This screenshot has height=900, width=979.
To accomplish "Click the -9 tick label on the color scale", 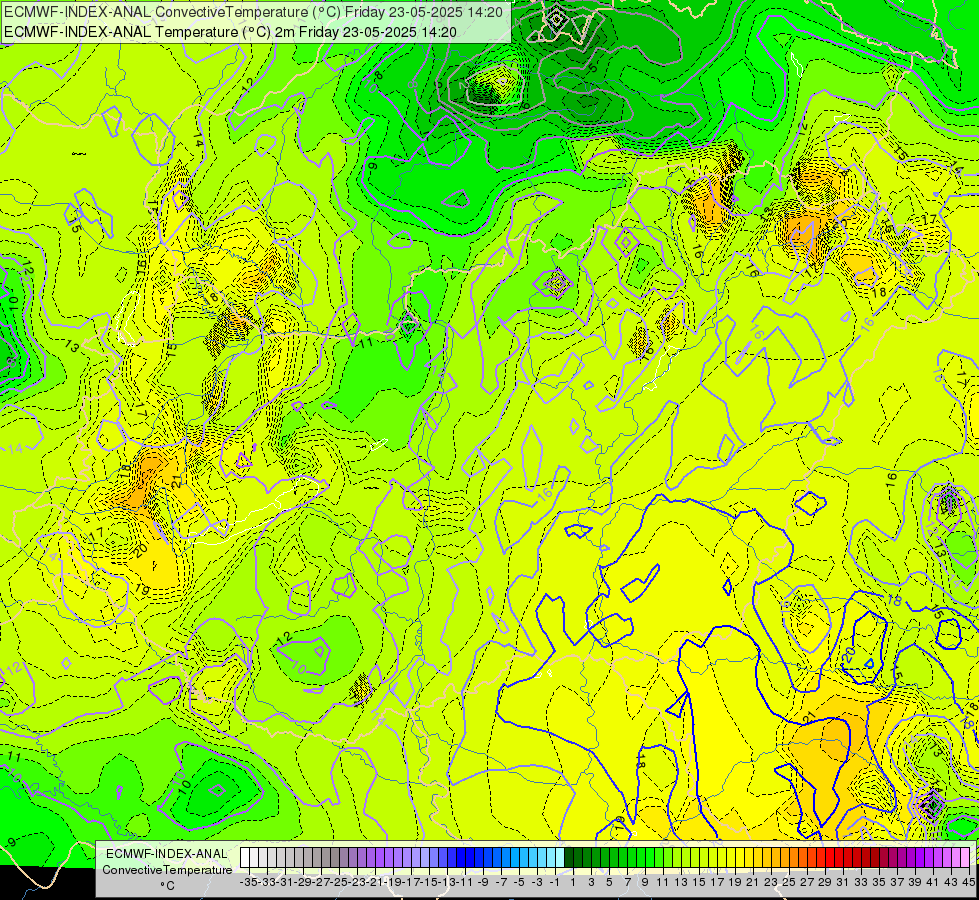I will [x=482, y=882].
